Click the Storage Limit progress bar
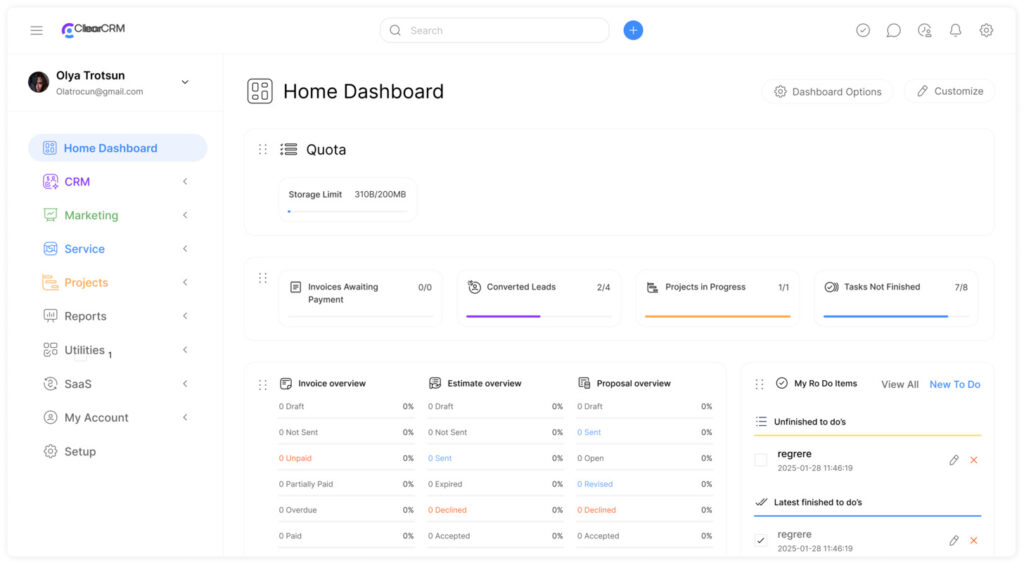Screen dimensions: 1024x565 pos(347,211)
